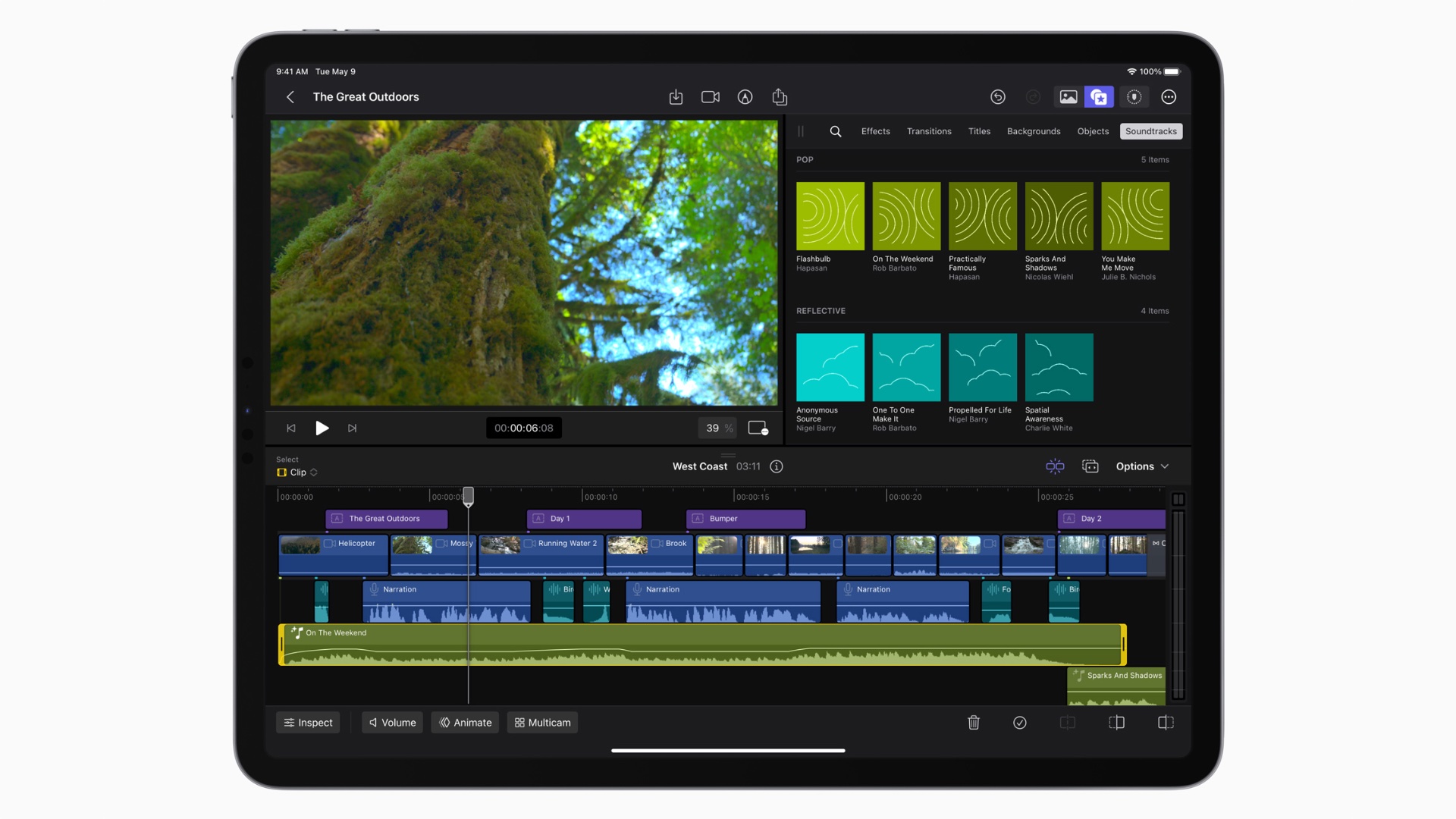Click the delete clip trash icon
This screenshot has width=1456, height=819.
point(972,722)
